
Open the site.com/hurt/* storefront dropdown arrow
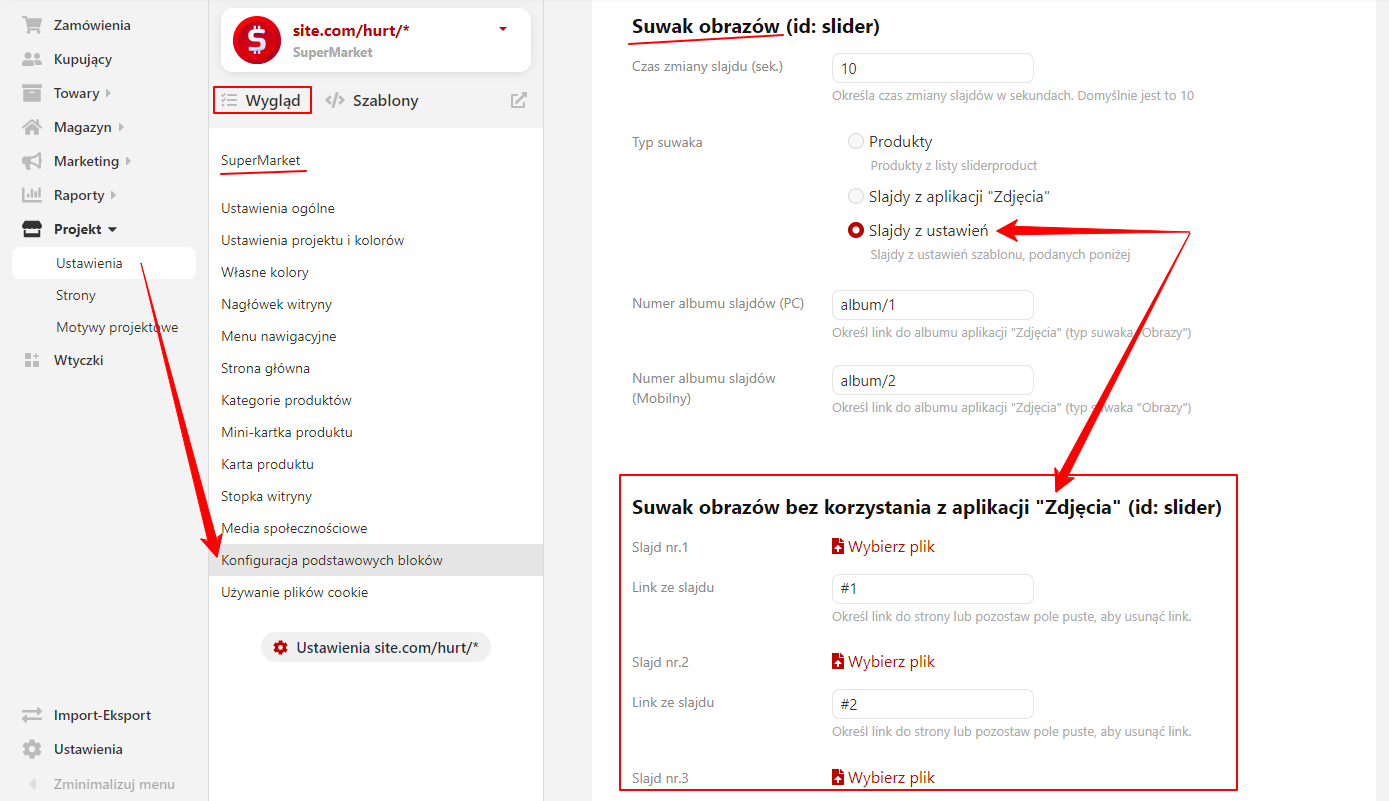pyautogui.click(x=503, y=30)
